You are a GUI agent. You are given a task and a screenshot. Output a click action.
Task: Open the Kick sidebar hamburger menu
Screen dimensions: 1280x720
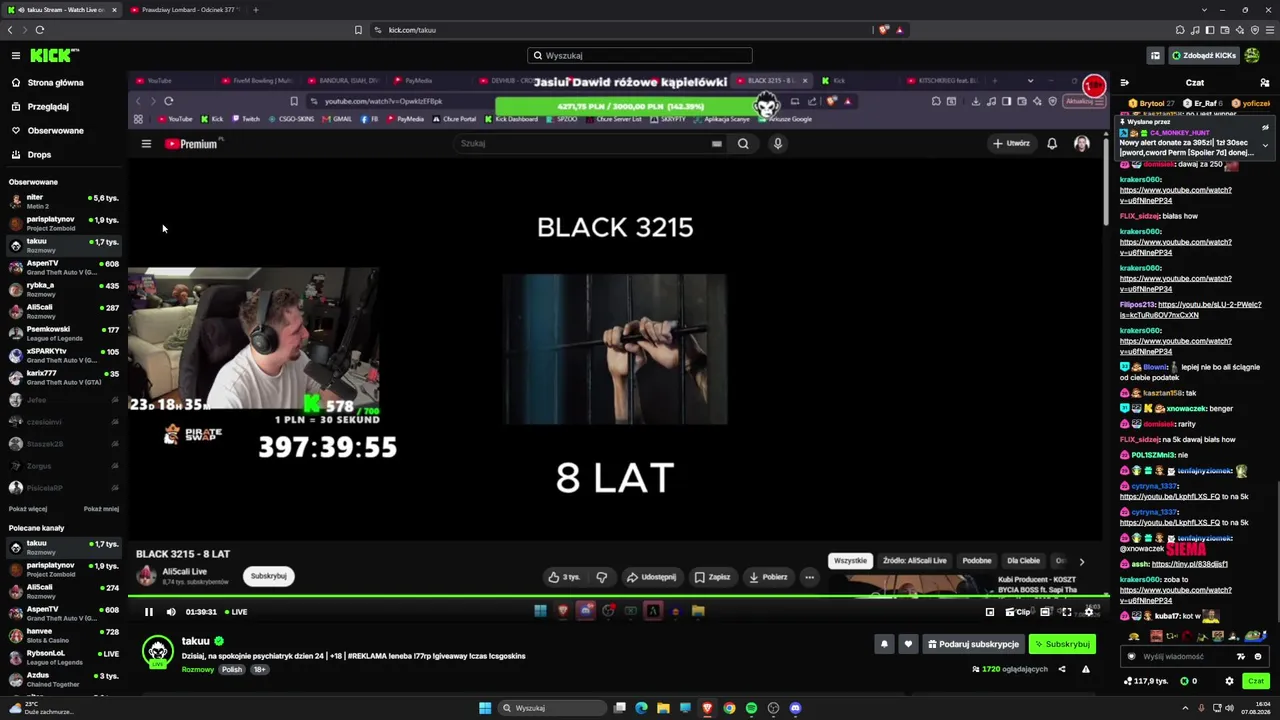click(x=16, y=56)
